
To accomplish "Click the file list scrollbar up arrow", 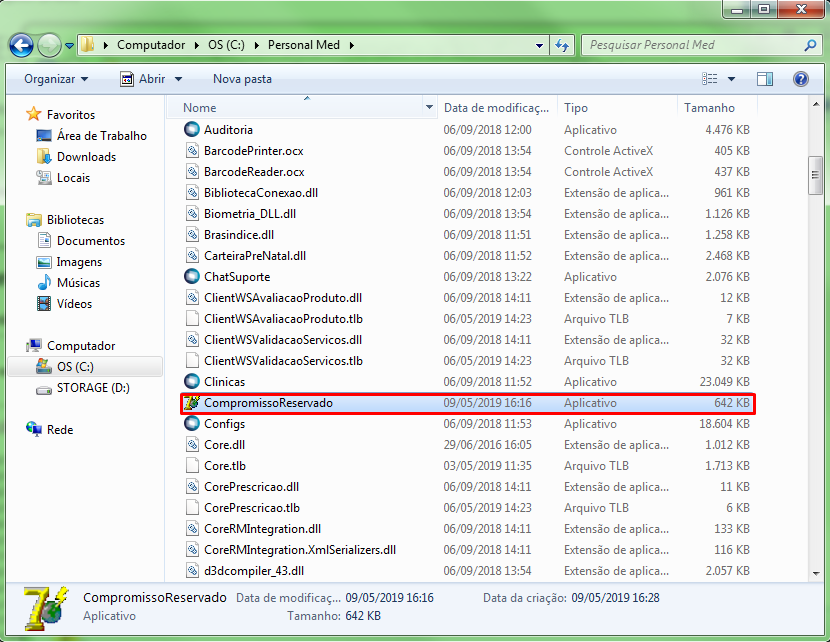I will tap(816, 105).
